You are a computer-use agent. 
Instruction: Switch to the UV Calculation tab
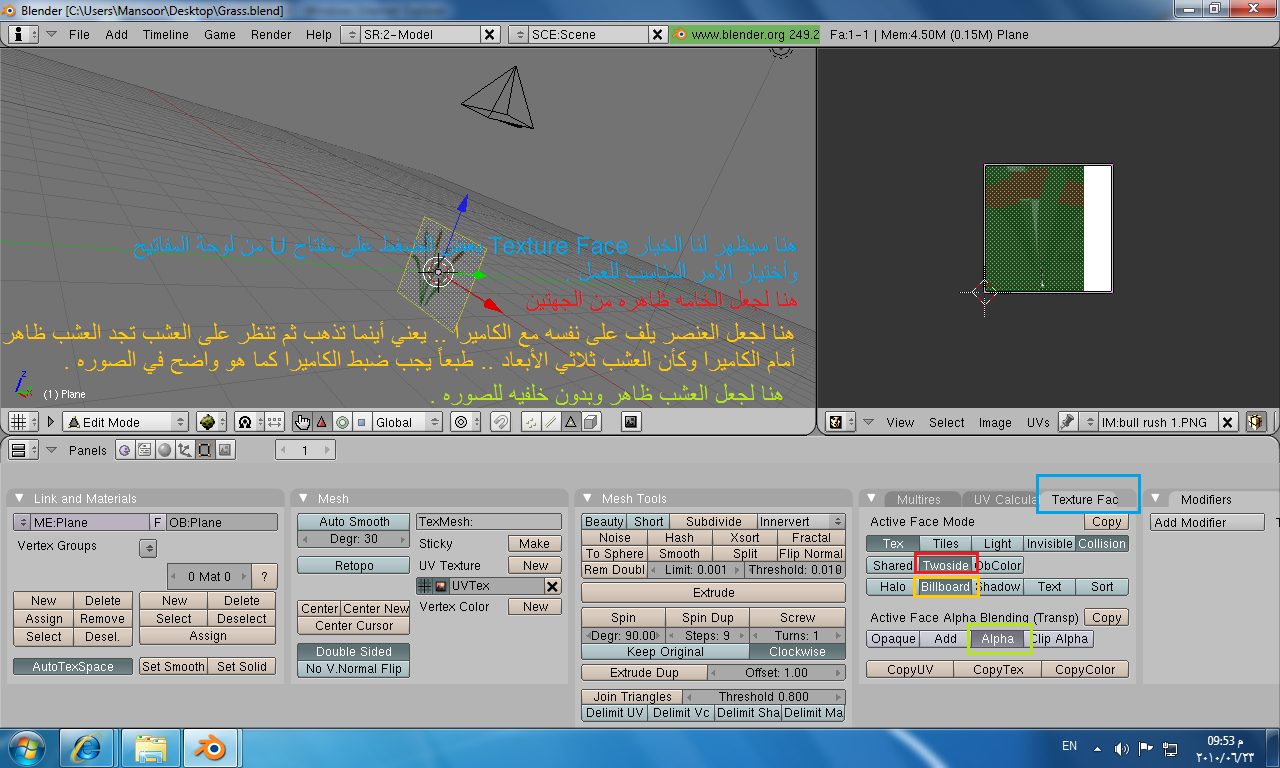pyautogui.click(x=1003, y=499)
